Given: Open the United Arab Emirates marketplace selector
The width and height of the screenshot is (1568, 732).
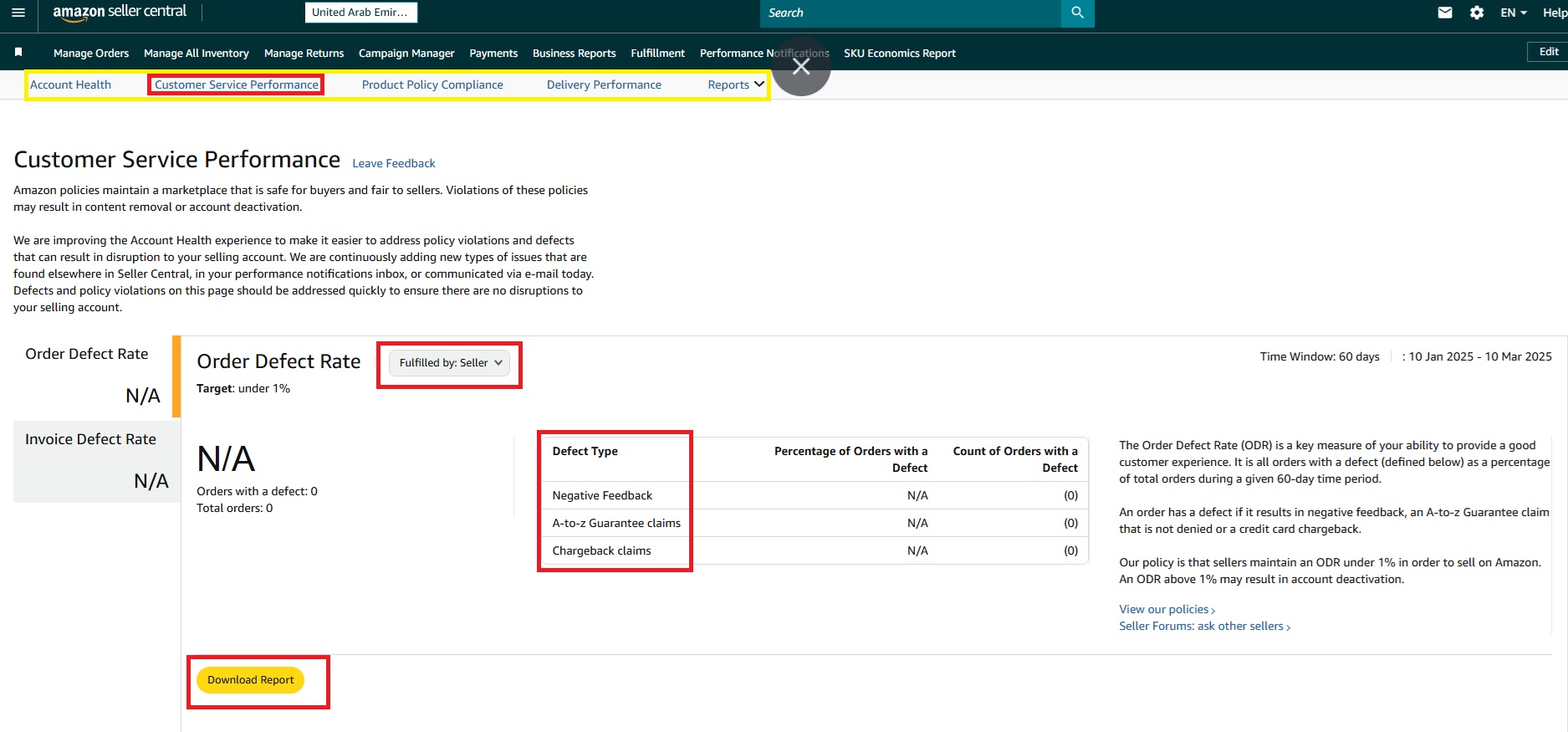Looking at the screenshot, I should [x=360, y=13].
